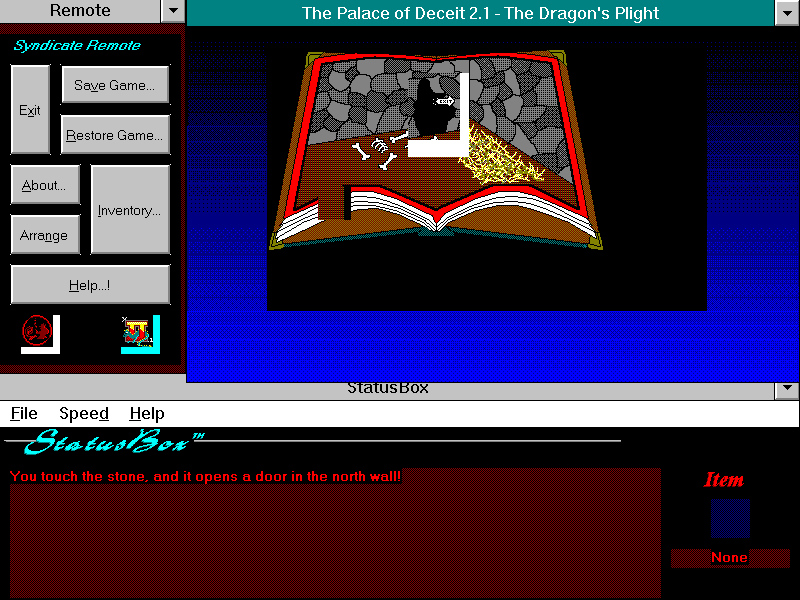Open the Help menu in StatusBox
The width and height of the screenshot is (800, 600).
click(147, 413)
